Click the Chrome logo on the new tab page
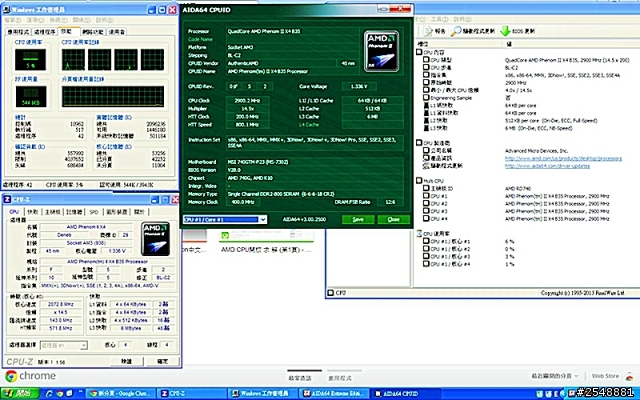640x400 pixels. click(x=11, y=376)
